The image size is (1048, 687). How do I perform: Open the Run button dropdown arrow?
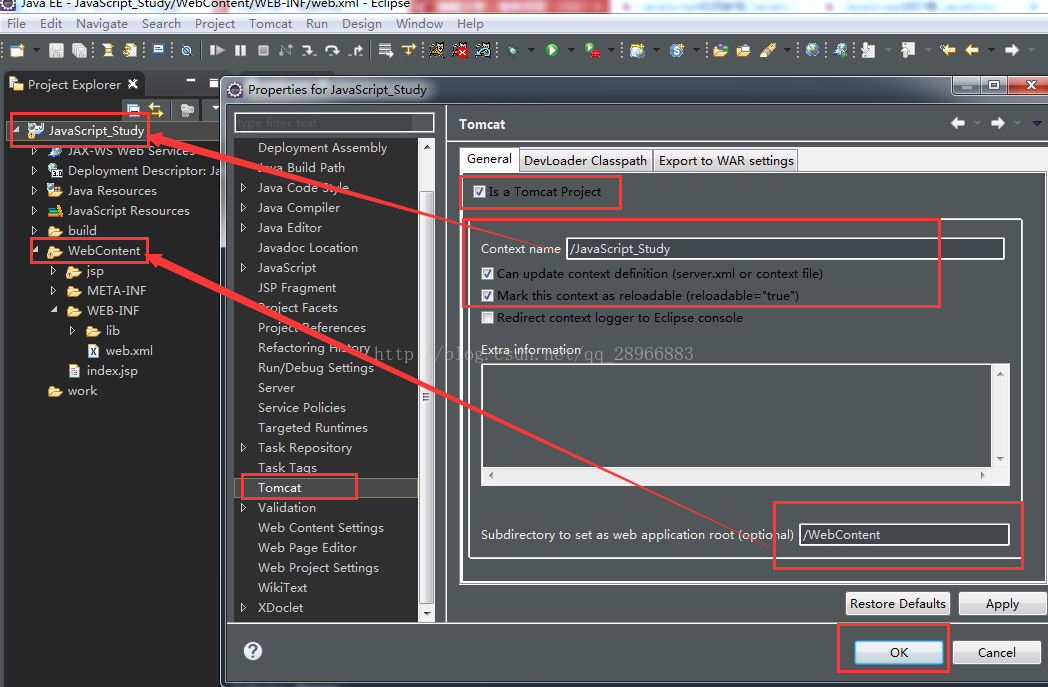click(x=571, y=50)
